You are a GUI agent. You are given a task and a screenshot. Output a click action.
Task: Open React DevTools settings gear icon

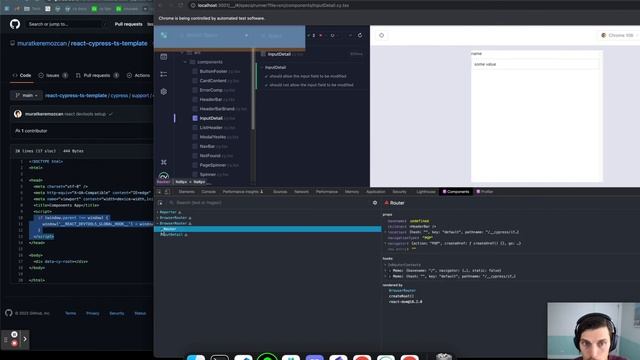tap(375, 203)
